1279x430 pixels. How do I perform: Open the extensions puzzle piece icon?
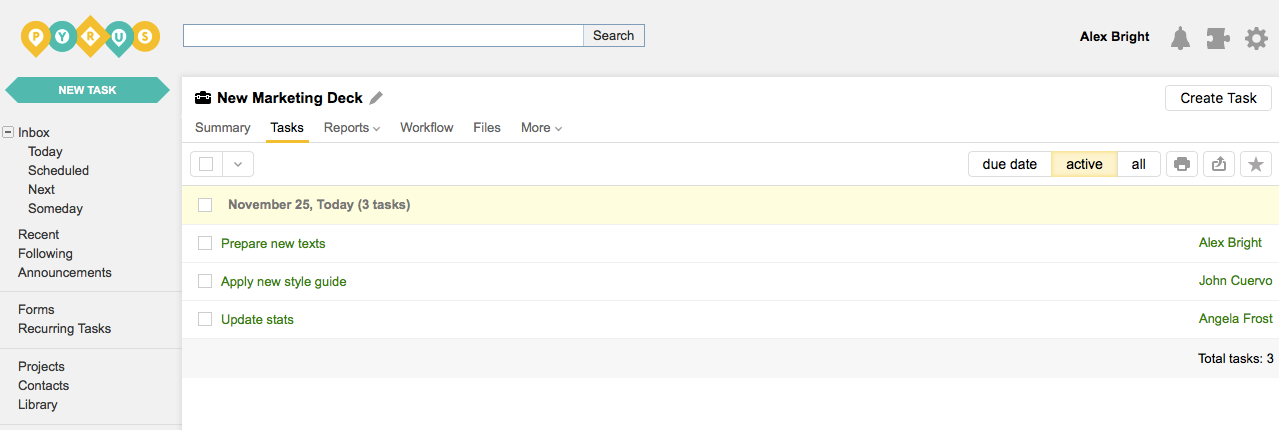1218,38
